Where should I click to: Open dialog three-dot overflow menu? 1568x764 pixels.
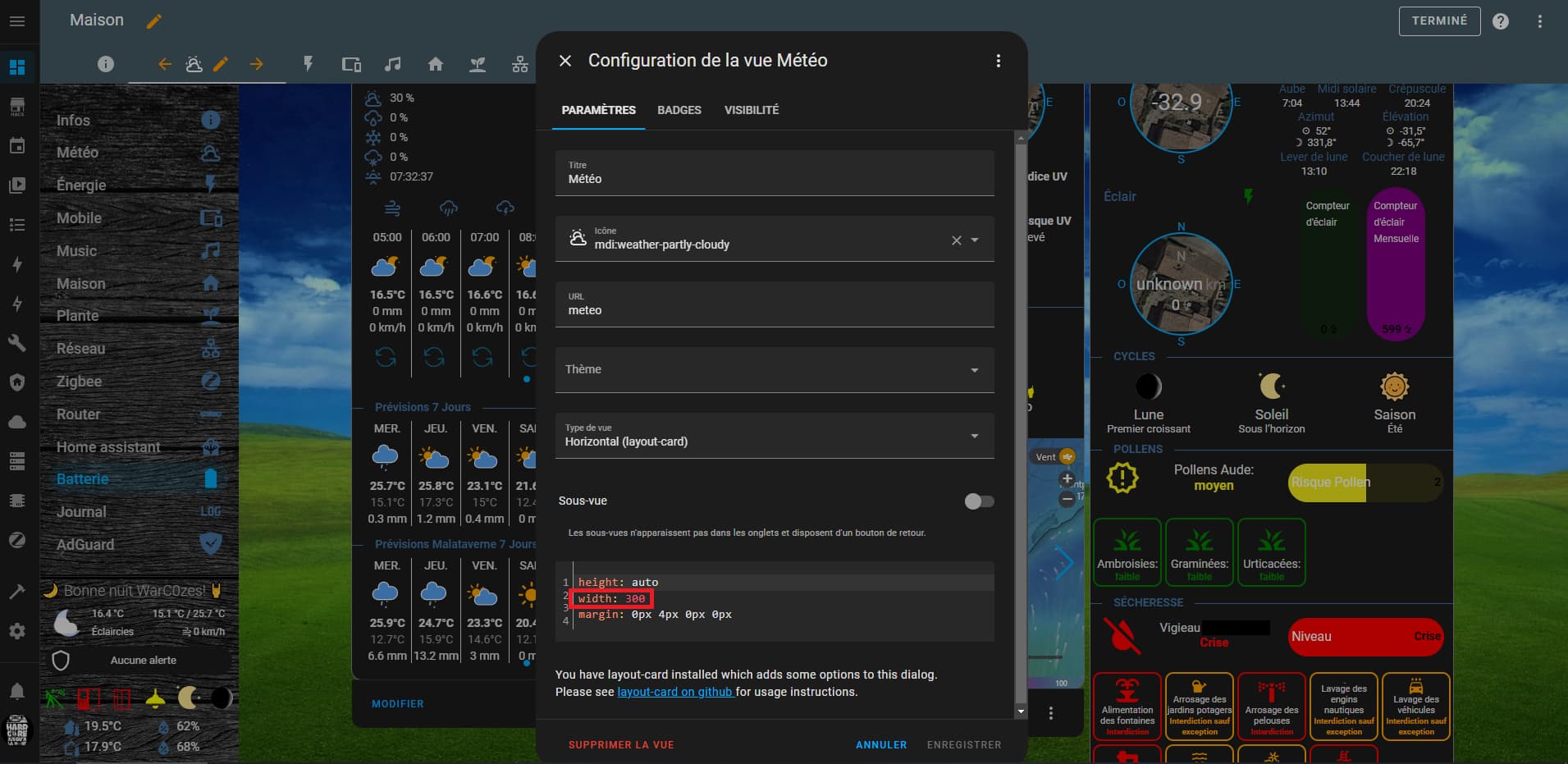coord(998,61)
